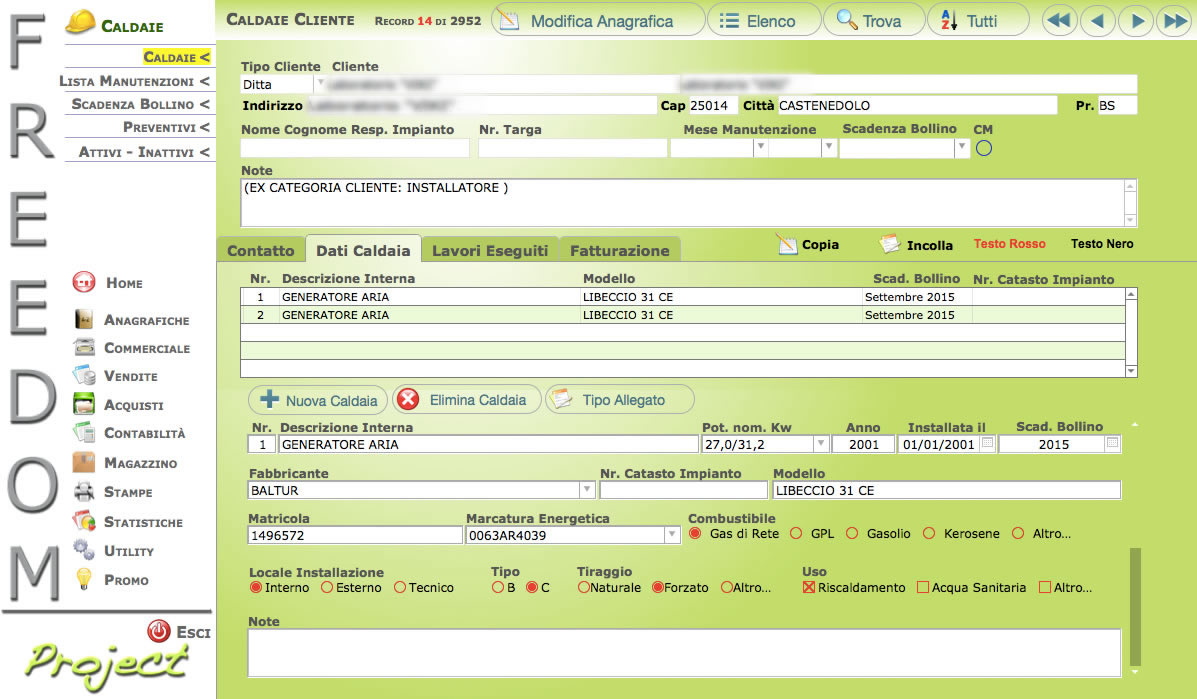Viewport: 1197px width, 699px height.
Task: Go to the last record arrow
Action: coord(1172,21)
